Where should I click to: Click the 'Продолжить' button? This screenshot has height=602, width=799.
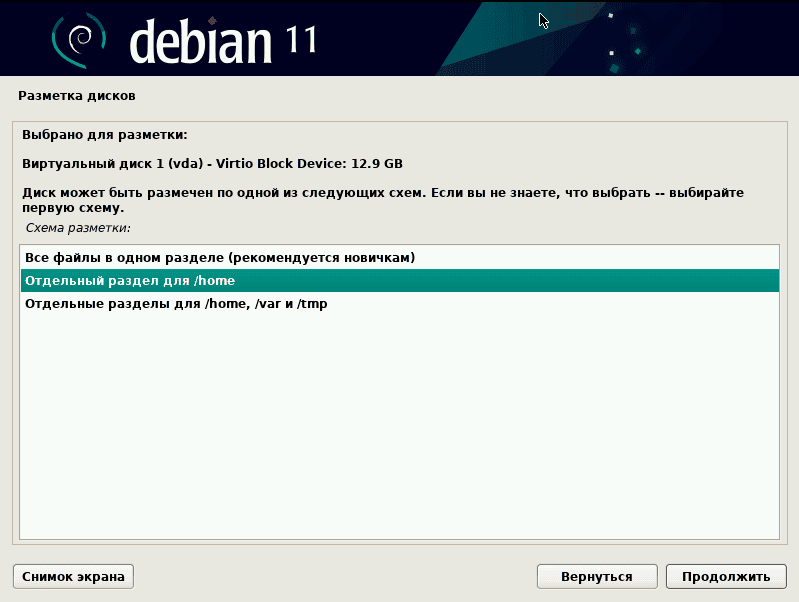726,577
